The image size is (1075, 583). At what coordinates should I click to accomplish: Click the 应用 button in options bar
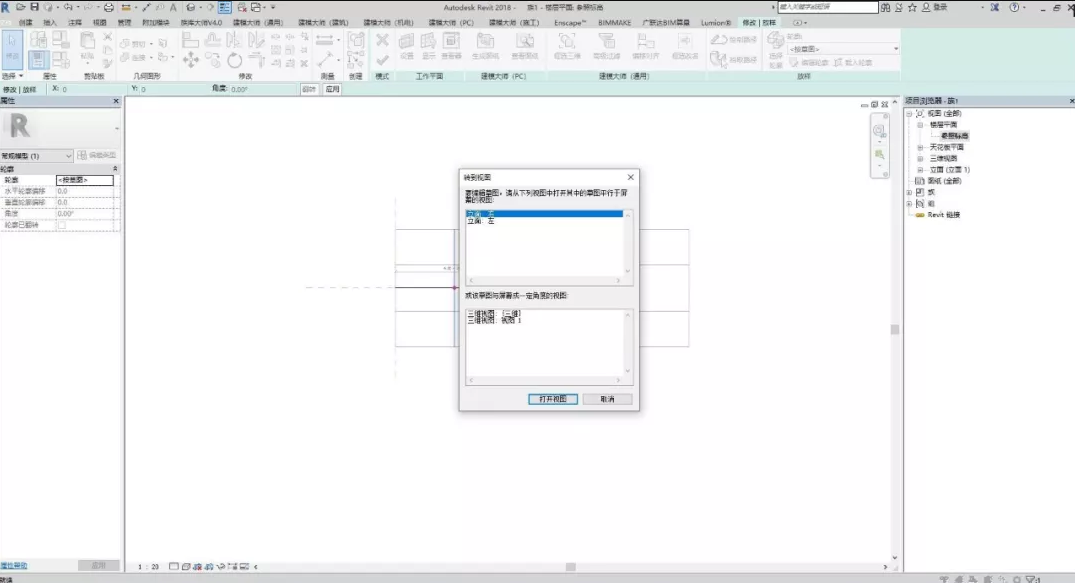pyautogui.click(x=333, y=89)
